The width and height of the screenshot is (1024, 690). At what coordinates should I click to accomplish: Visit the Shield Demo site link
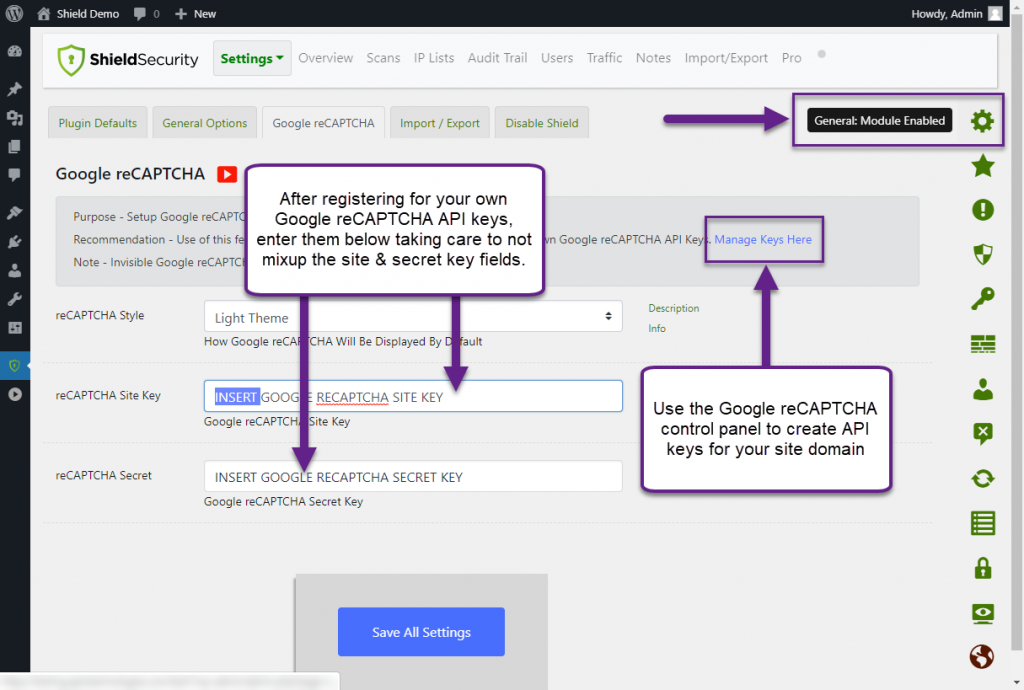point(78,14)
